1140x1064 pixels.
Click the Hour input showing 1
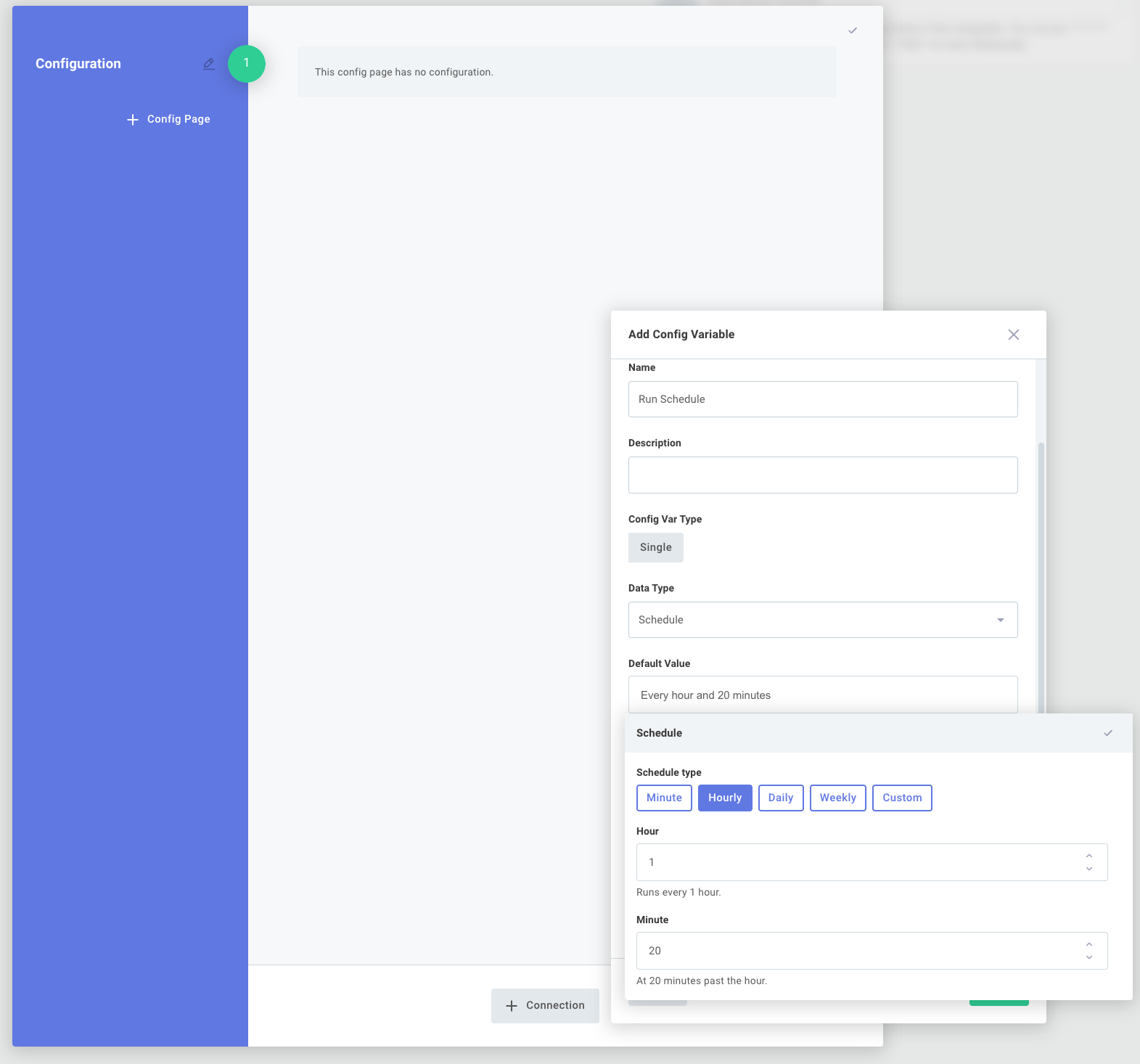tap(872, 862)
